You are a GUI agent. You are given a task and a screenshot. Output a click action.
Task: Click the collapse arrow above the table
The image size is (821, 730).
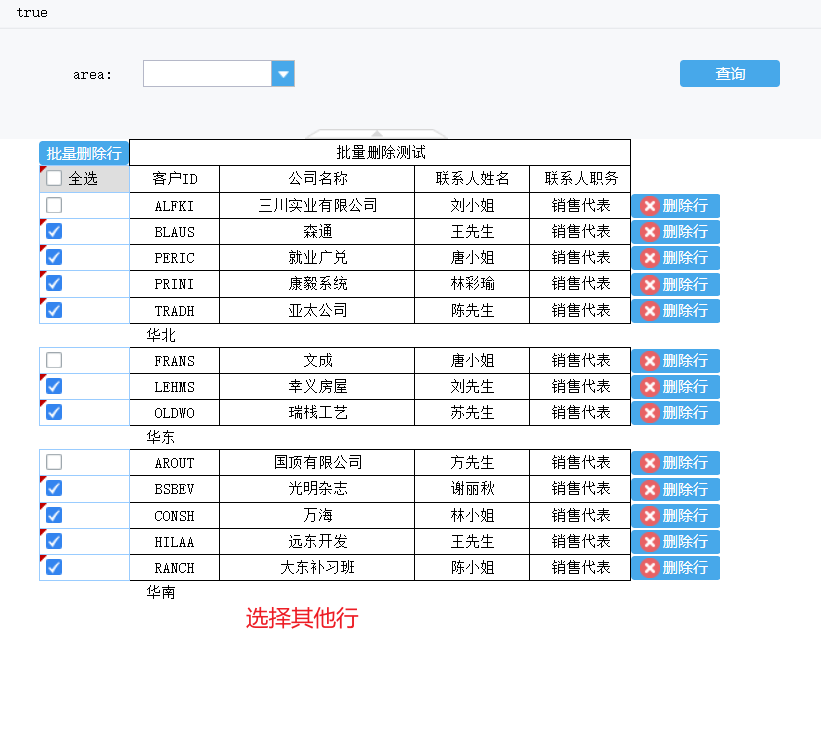pos(376,134)
